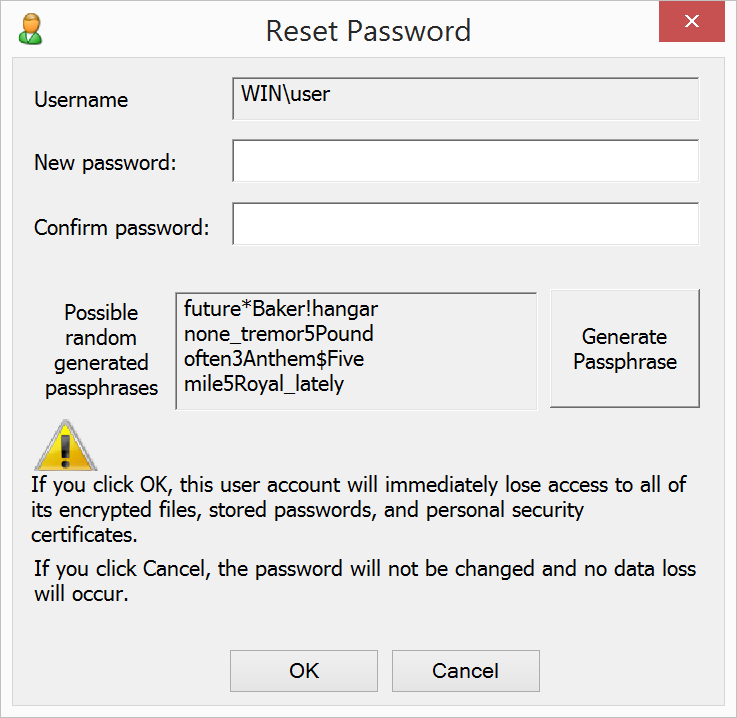737x718 pixels.
Task: Click the 'no data loss will occur' note
Action: 364,581
